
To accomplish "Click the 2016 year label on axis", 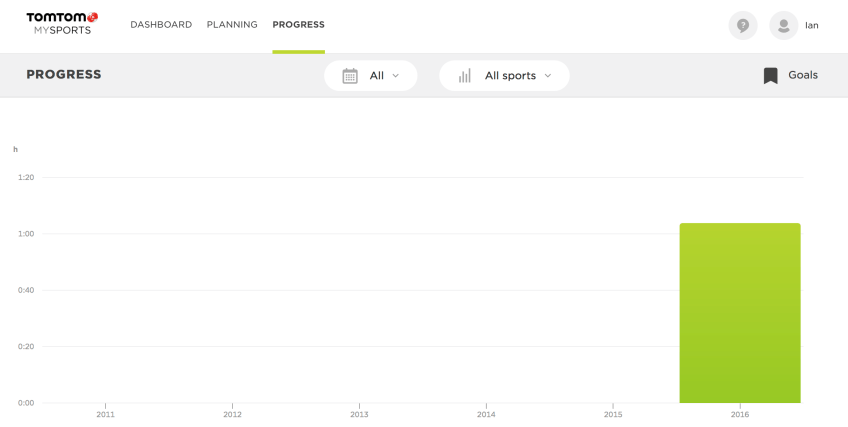I will pos(740,414).
